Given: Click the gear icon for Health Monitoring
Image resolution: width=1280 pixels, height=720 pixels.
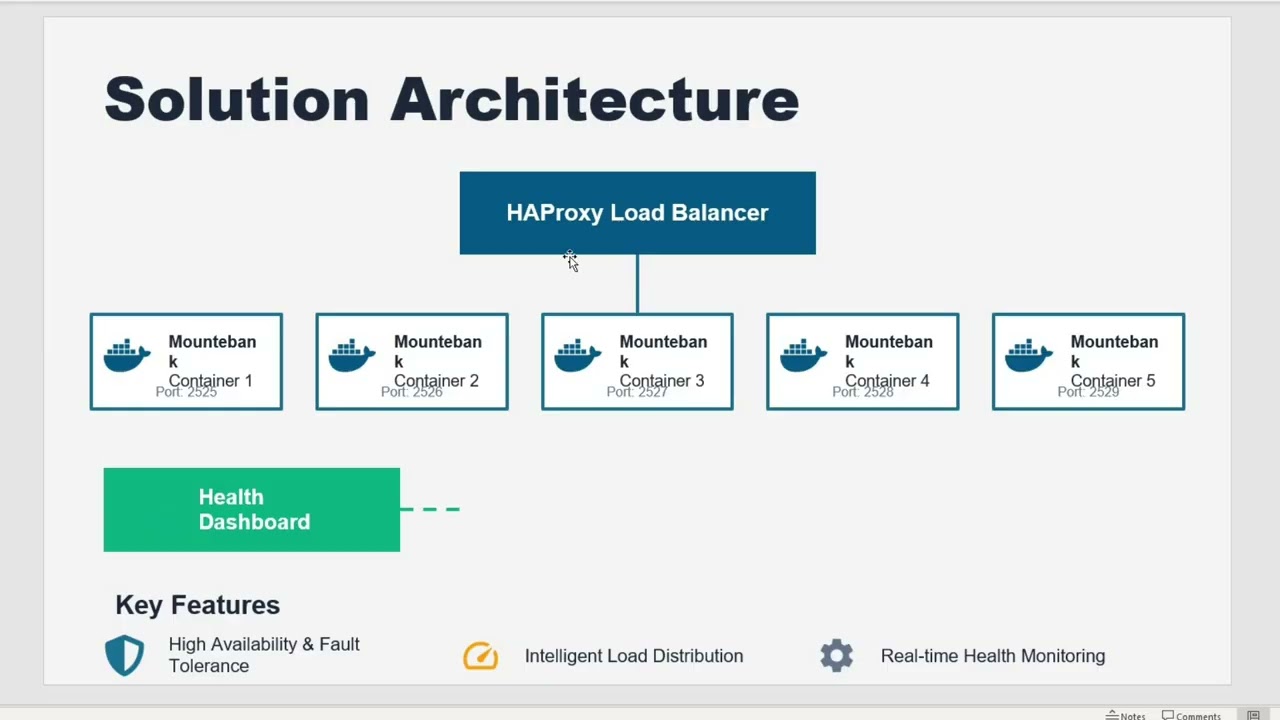Looking at the screenshot, I should [837, 656].
